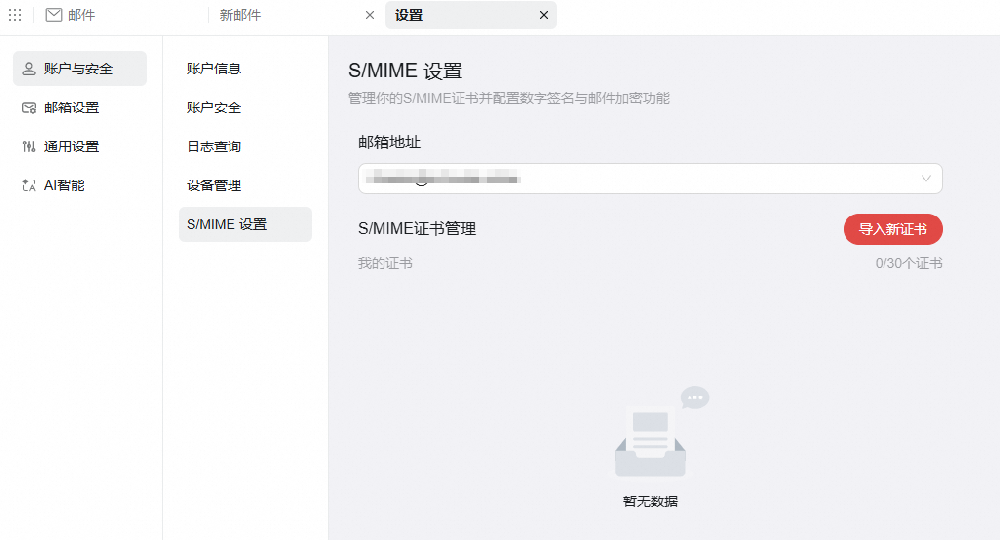Expand the 邮箱地址 dropdown chevron
1000x540 pixels.
pos(926,179)
